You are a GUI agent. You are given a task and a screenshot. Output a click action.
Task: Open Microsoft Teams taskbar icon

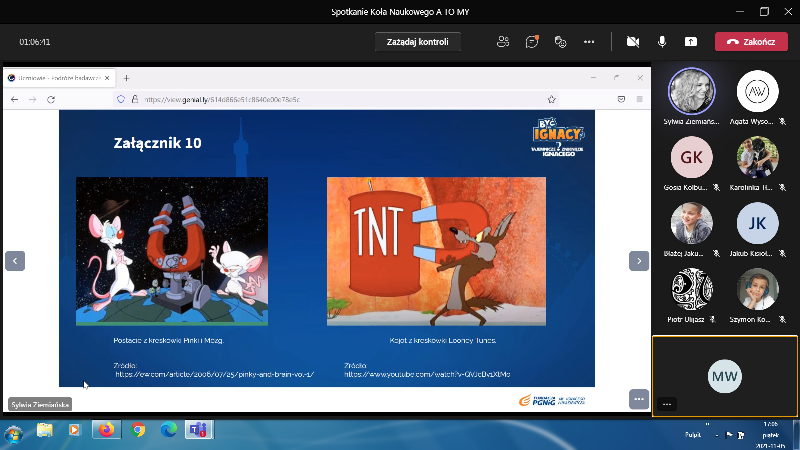[199, 430]
